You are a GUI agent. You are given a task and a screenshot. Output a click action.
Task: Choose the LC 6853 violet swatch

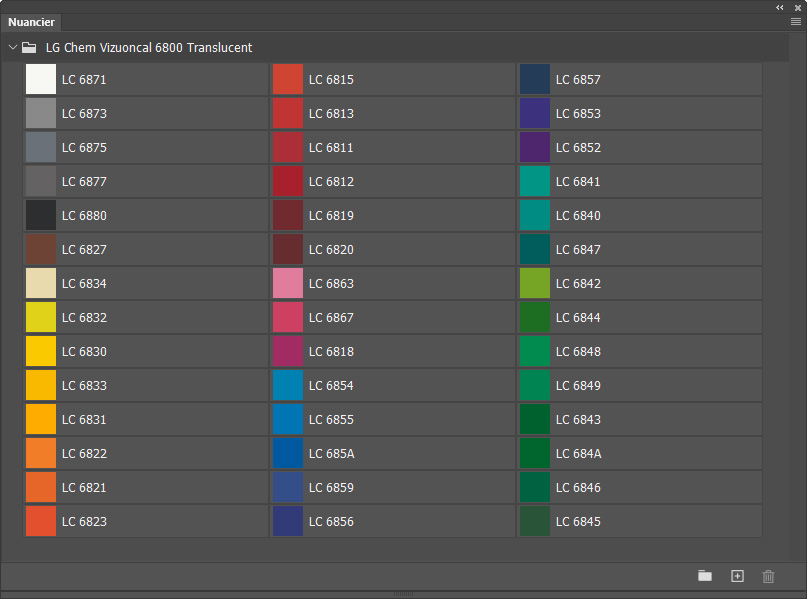tap(535, 113)
